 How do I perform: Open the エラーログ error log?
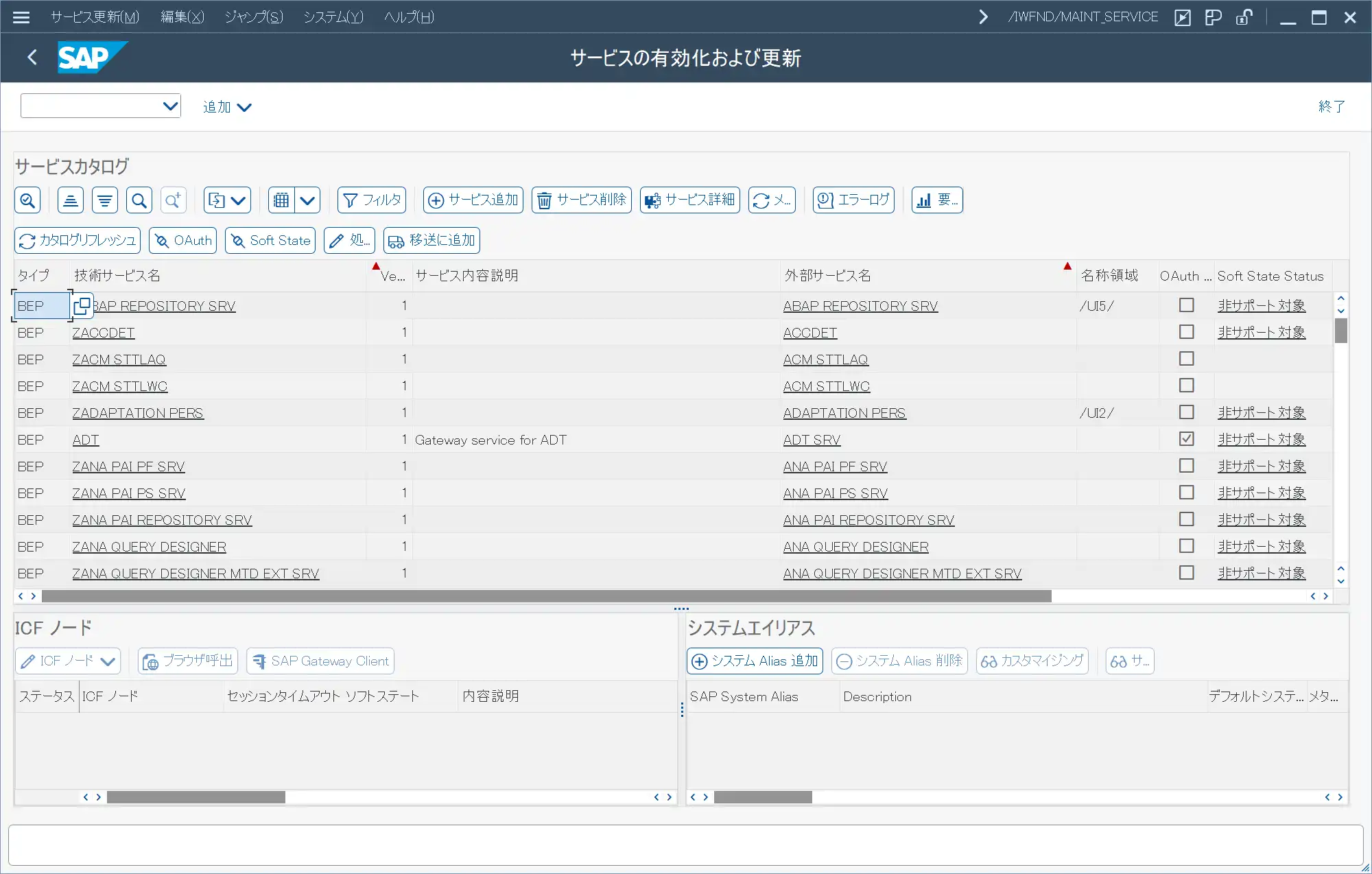(853, 200)
